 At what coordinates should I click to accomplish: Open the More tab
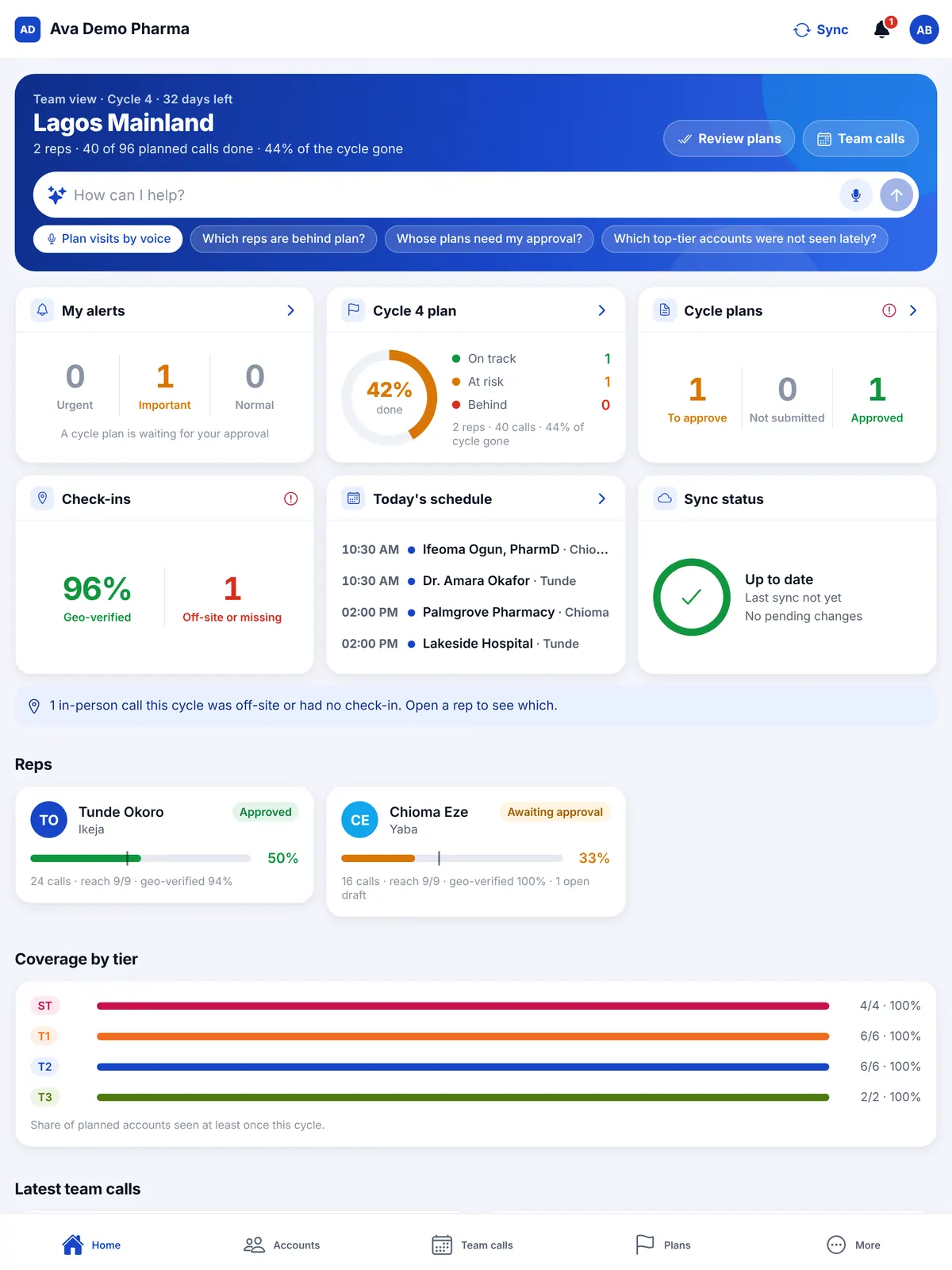(x=853, y=1245)
